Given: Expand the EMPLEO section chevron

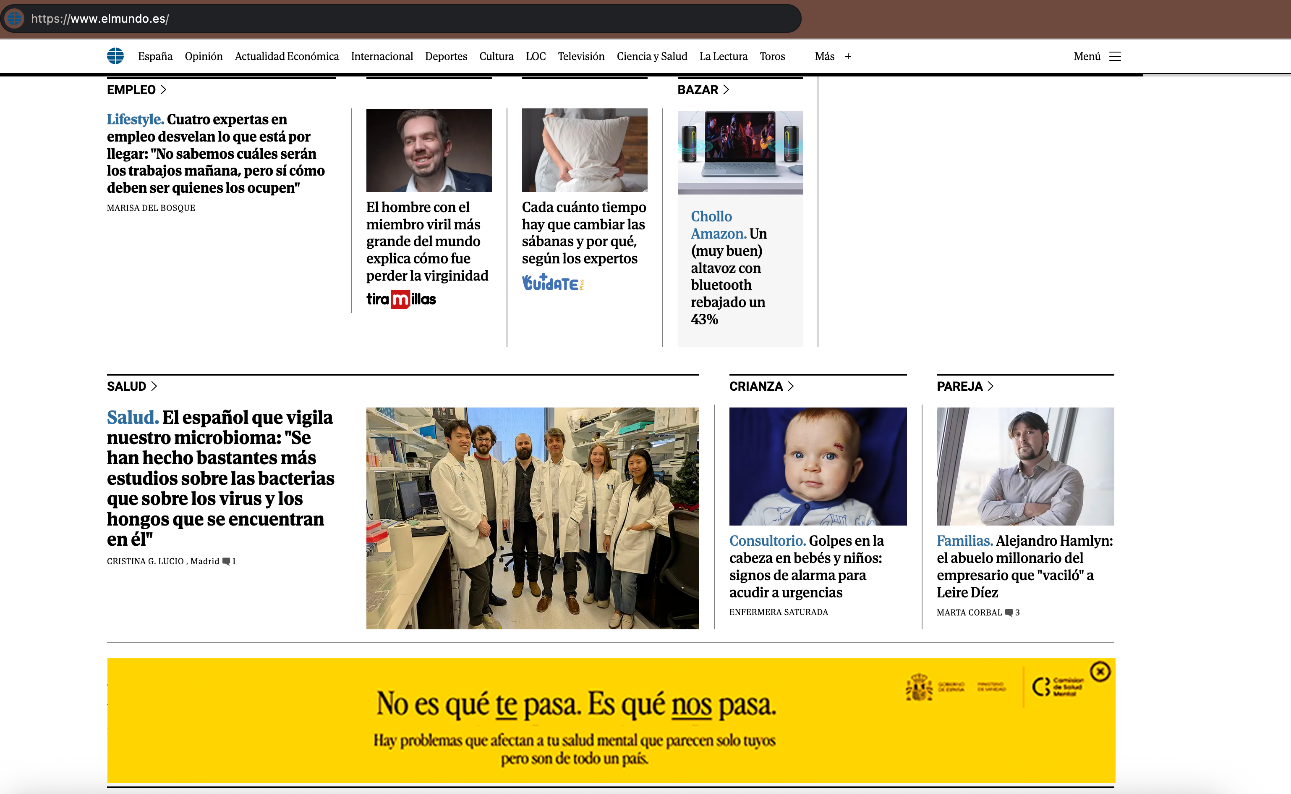Looking at the screenshot, I should point(163,90).
